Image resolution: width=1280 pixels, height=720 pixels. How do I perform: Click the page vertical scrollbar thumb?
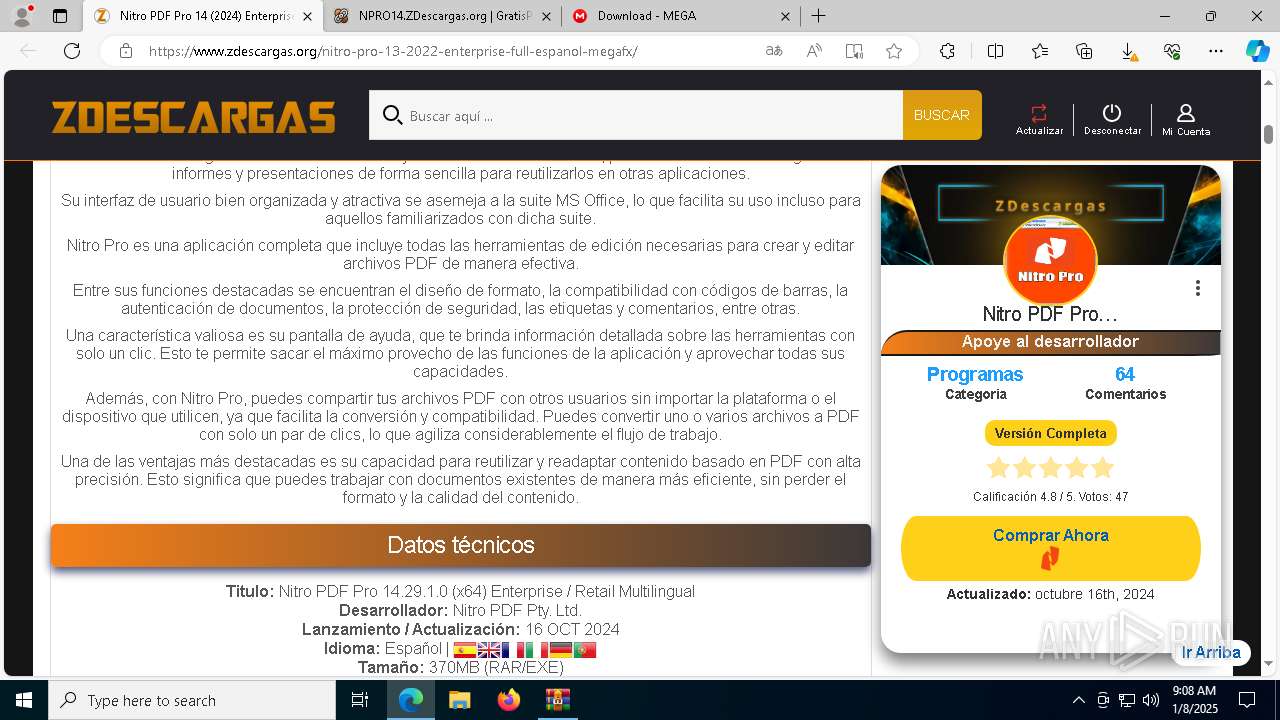pos(1268,134)
